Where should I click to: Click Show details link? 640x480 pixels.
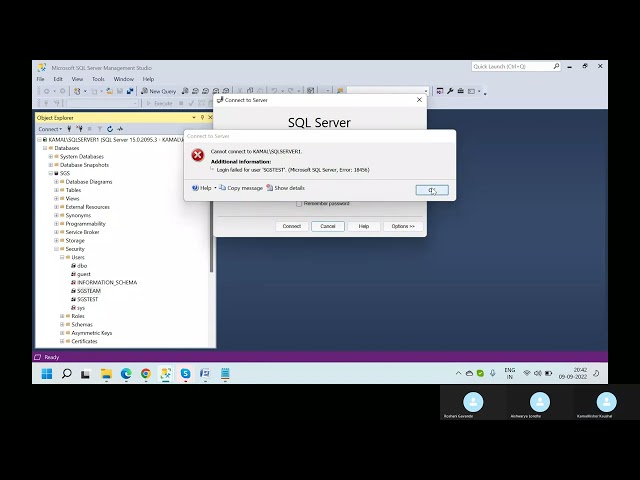289,188
